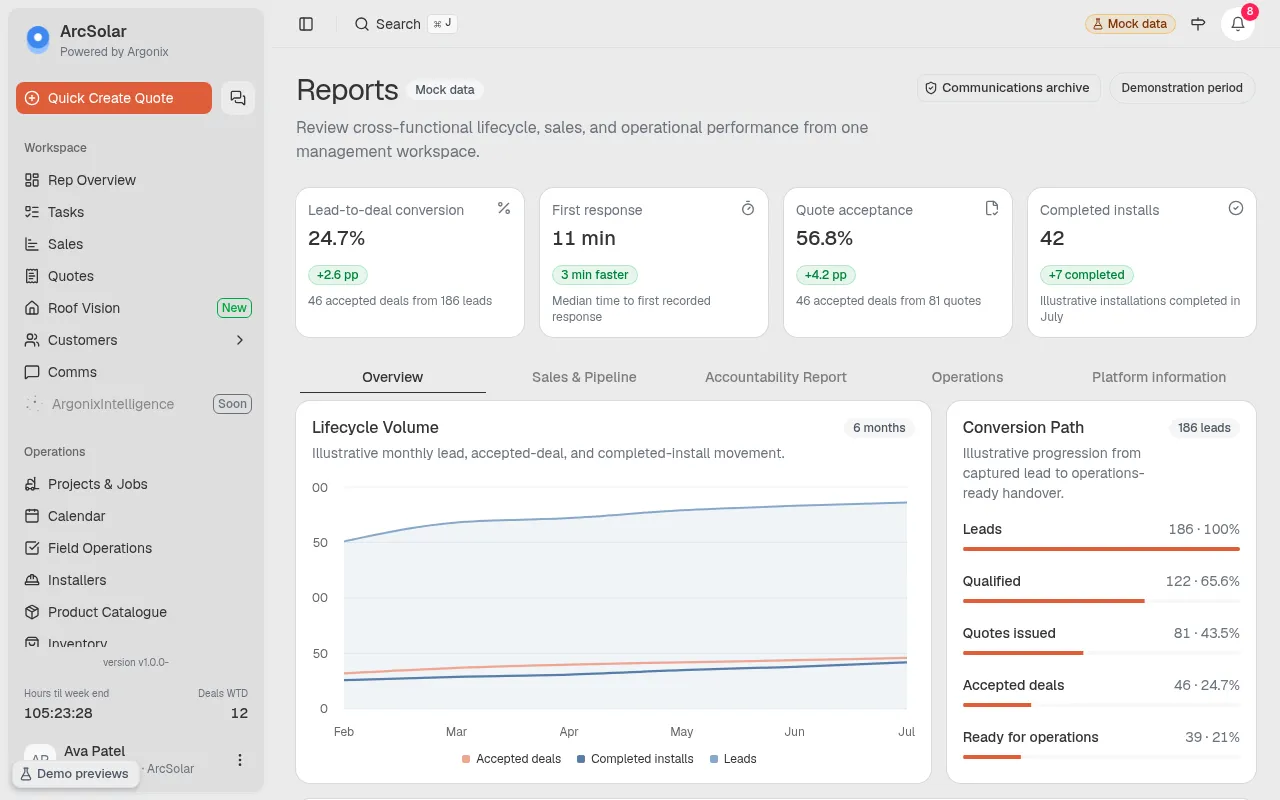Image resolution: width=1280 pixels, height=800 pixels.
Task: Open the Accountability Report tab
Action: (x=776, y=377)
